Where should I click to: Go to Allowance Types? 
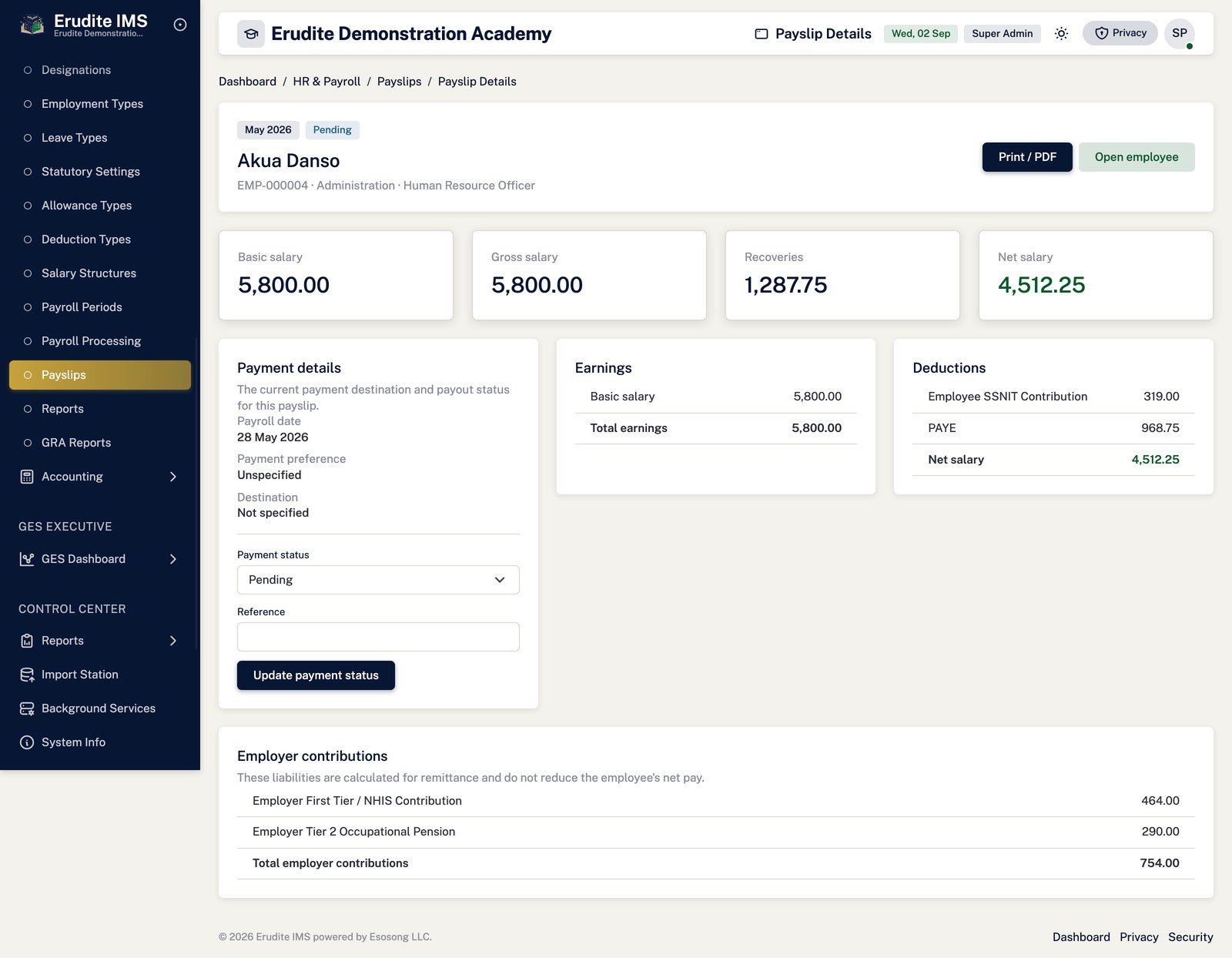(100, 206)
